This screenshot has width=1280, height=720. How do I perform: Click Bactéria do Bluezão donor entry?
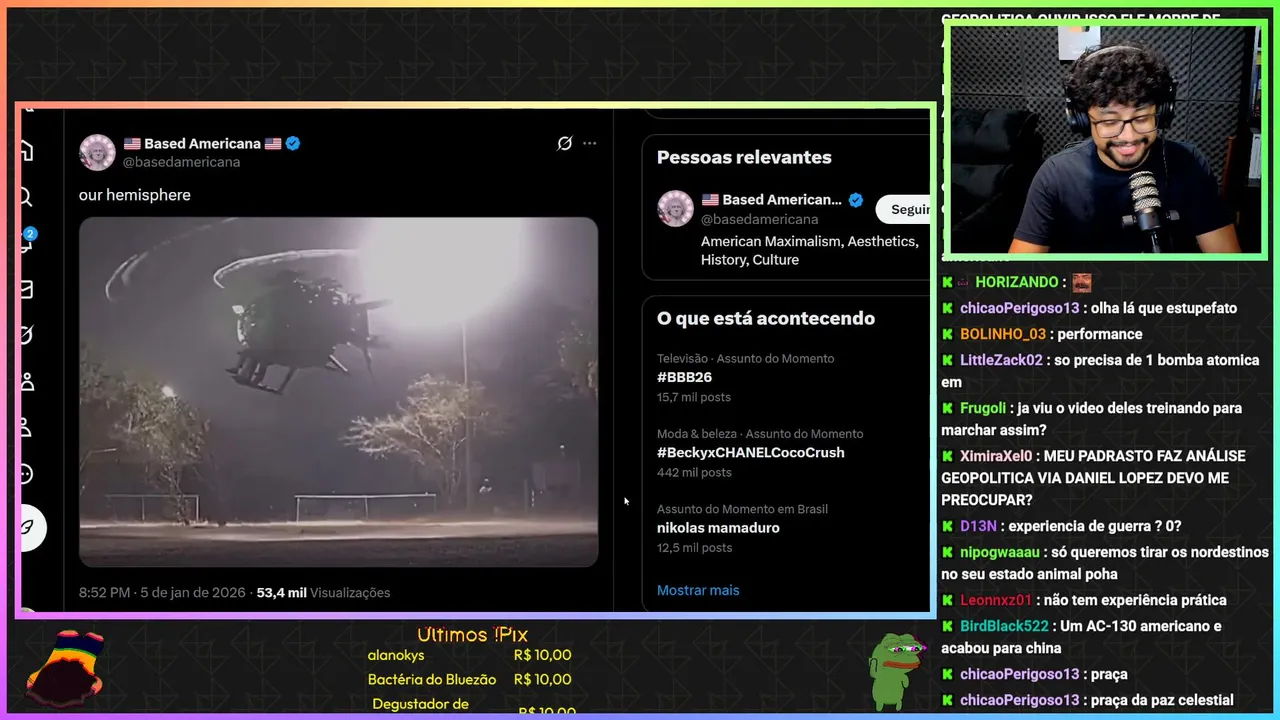point(432,679)
